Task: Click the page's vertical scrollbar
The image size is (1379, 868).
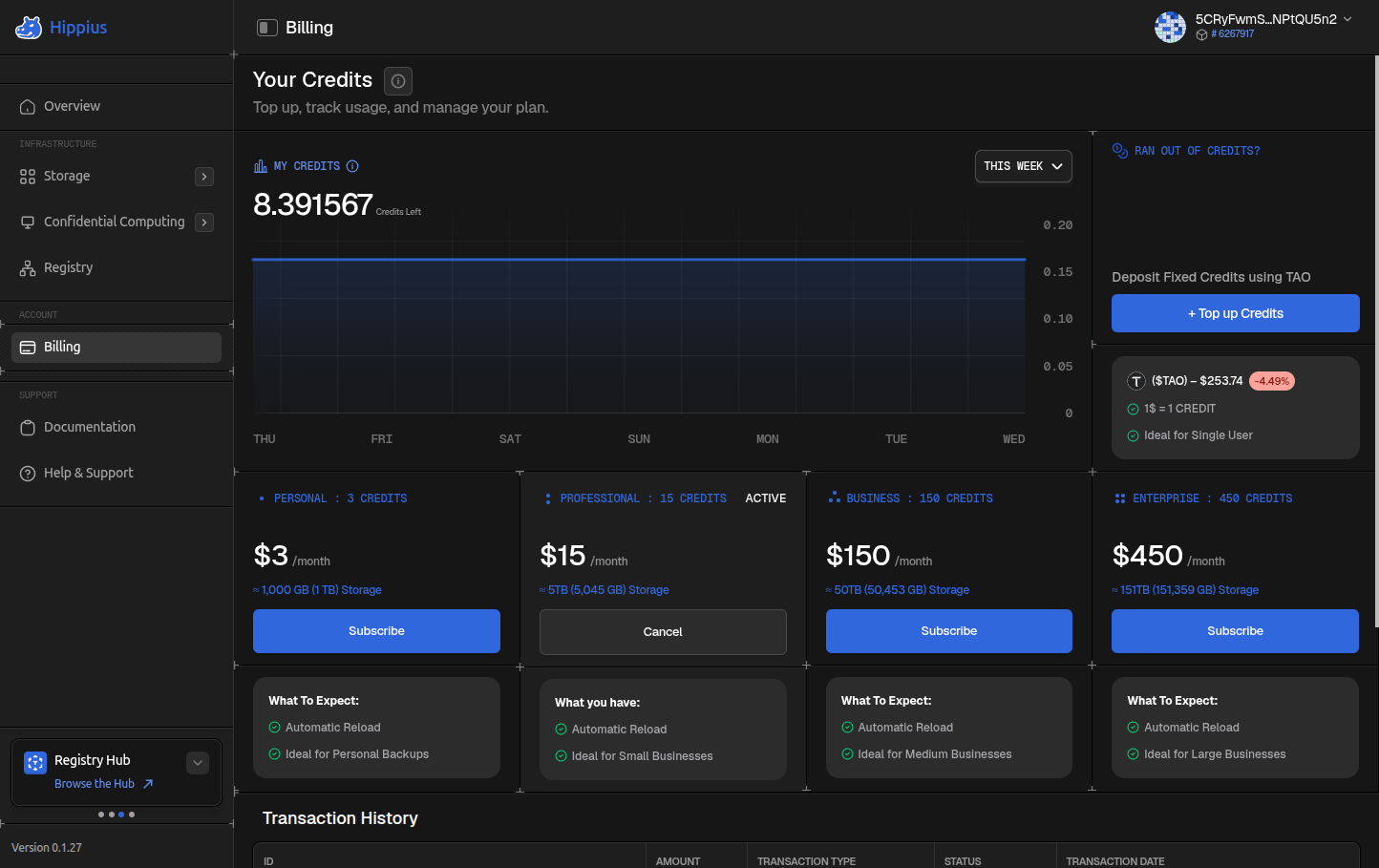Action: [1375, 341]
